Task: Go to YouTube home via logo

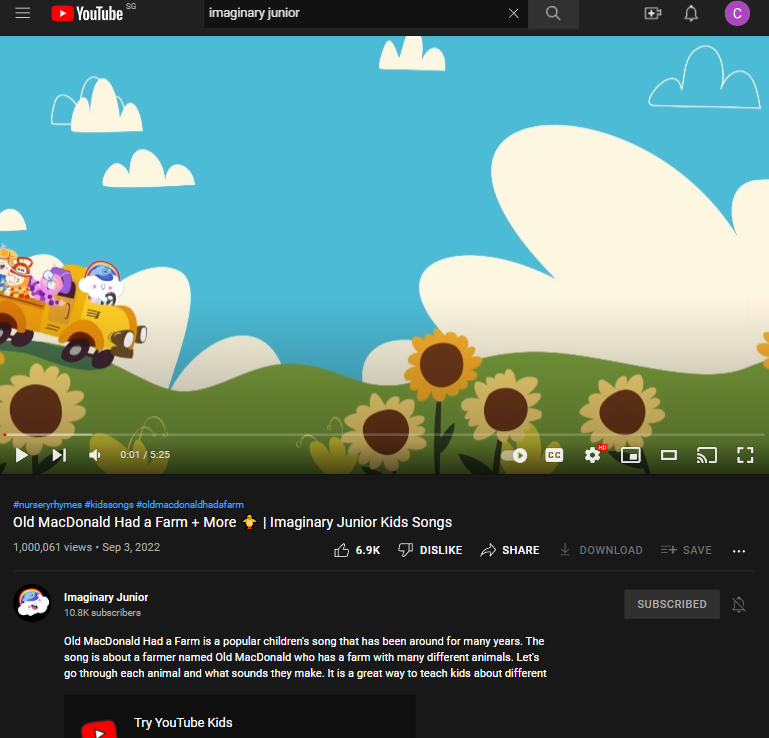Action: [87, 13]
